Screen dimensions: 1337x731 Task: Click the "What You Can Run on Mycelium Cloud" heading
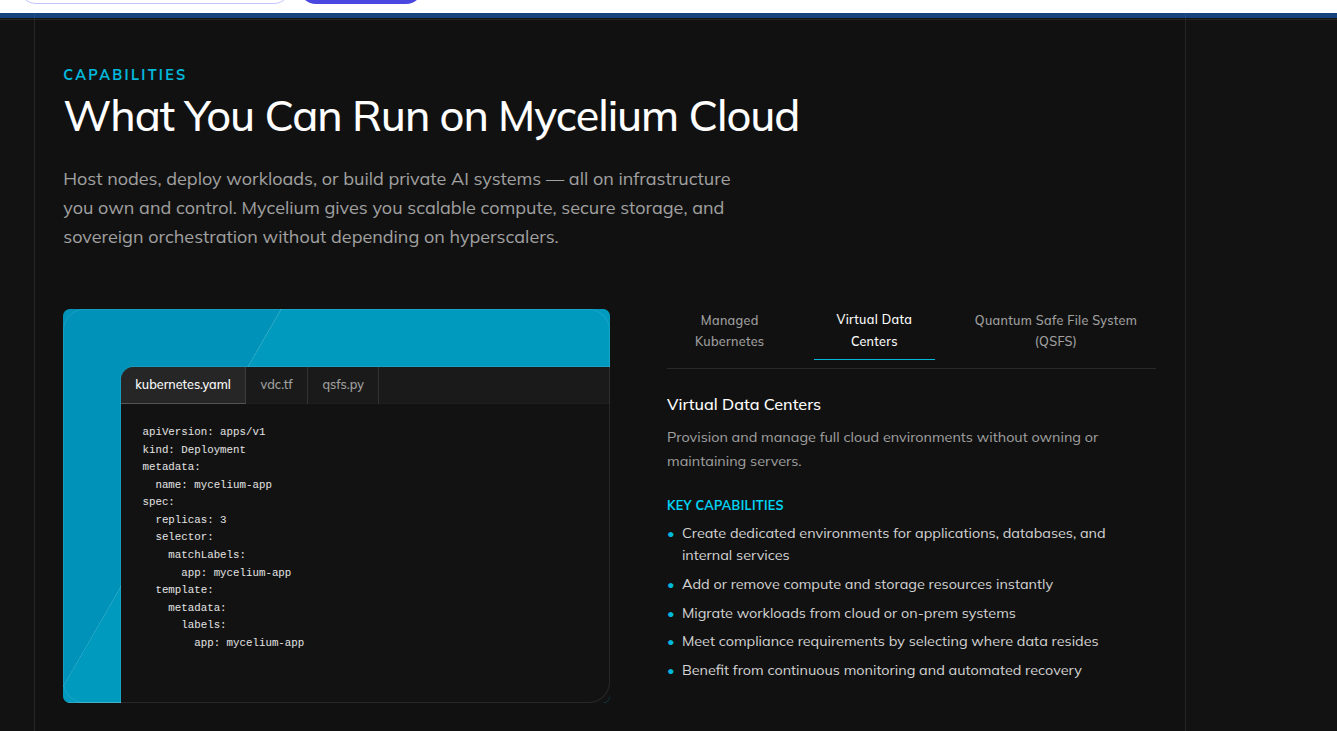click(431, 117)
